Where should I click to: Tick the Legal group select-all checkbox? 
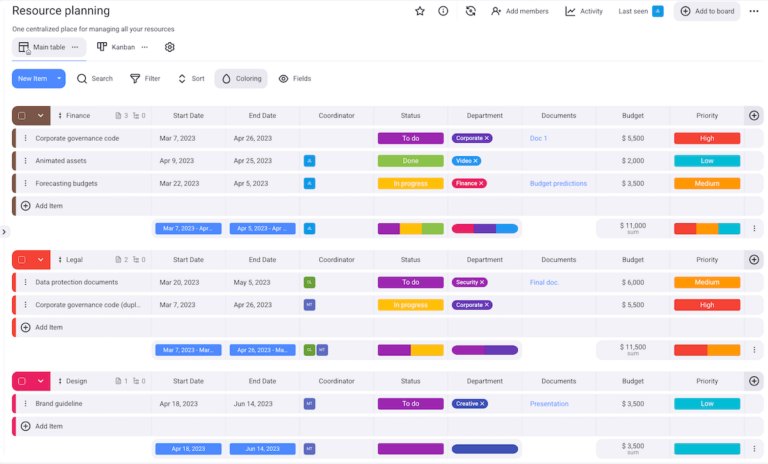click(22, 259)
